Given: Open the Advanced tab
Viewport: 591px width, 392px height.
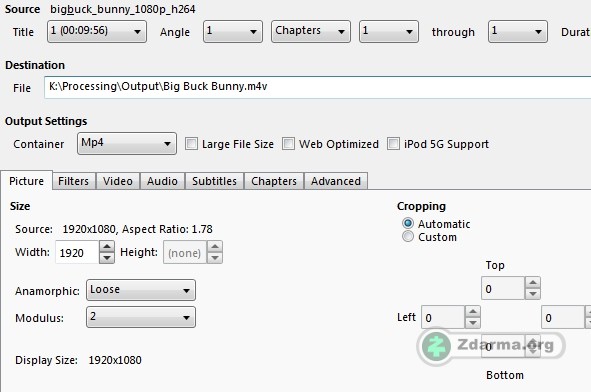Looking at the screenshot, I should pos(336,181).
